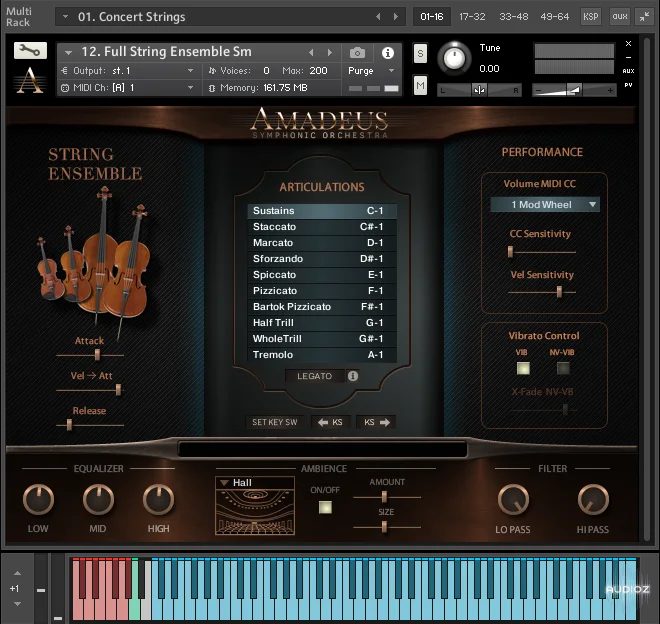Click the HIGH equalizer knob
This screenshot has height=624, width=660.
[x=159, y=500]
